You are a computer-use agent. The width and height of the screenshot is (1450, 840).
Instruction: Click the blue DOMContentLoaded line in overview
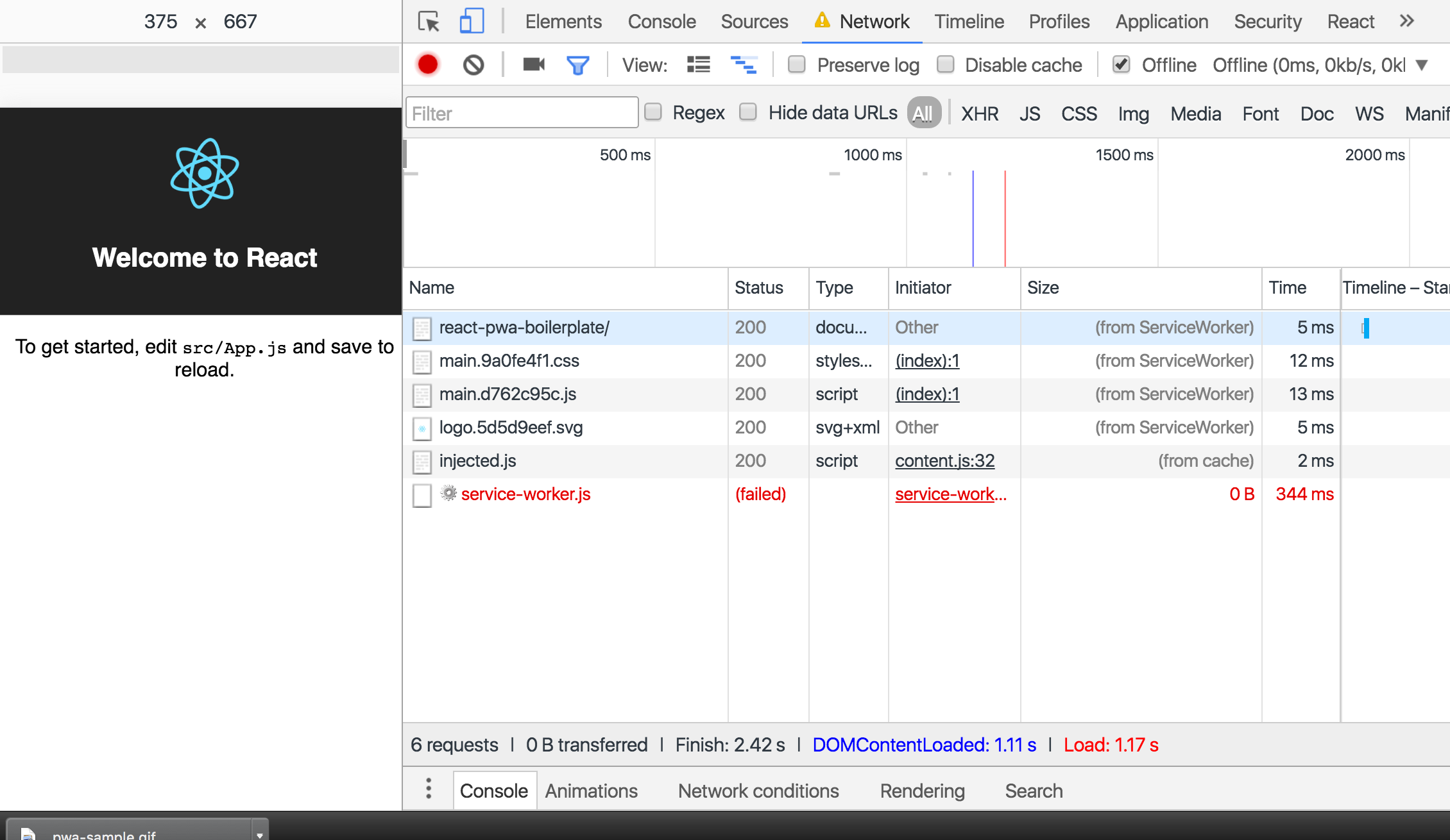[x=973, y=218]
